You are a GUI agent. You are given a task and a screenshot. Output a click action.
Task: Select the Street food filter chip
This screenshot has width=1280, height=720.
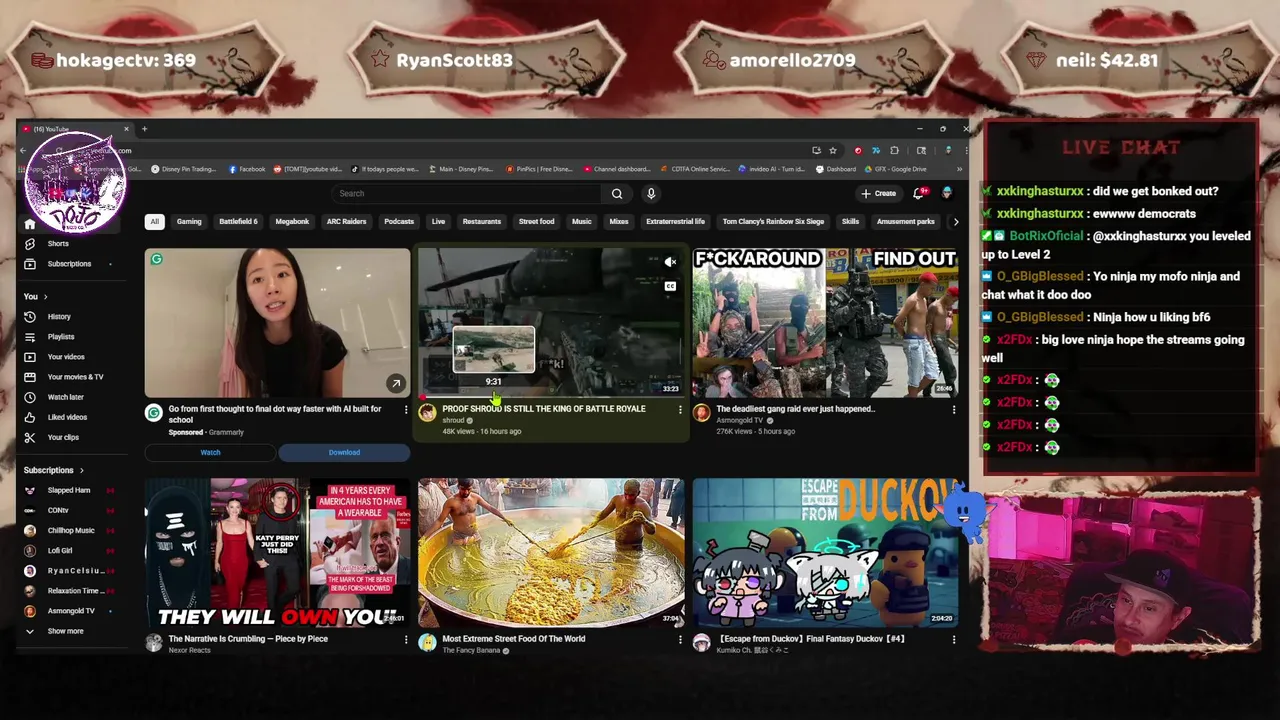coord(536,222)
